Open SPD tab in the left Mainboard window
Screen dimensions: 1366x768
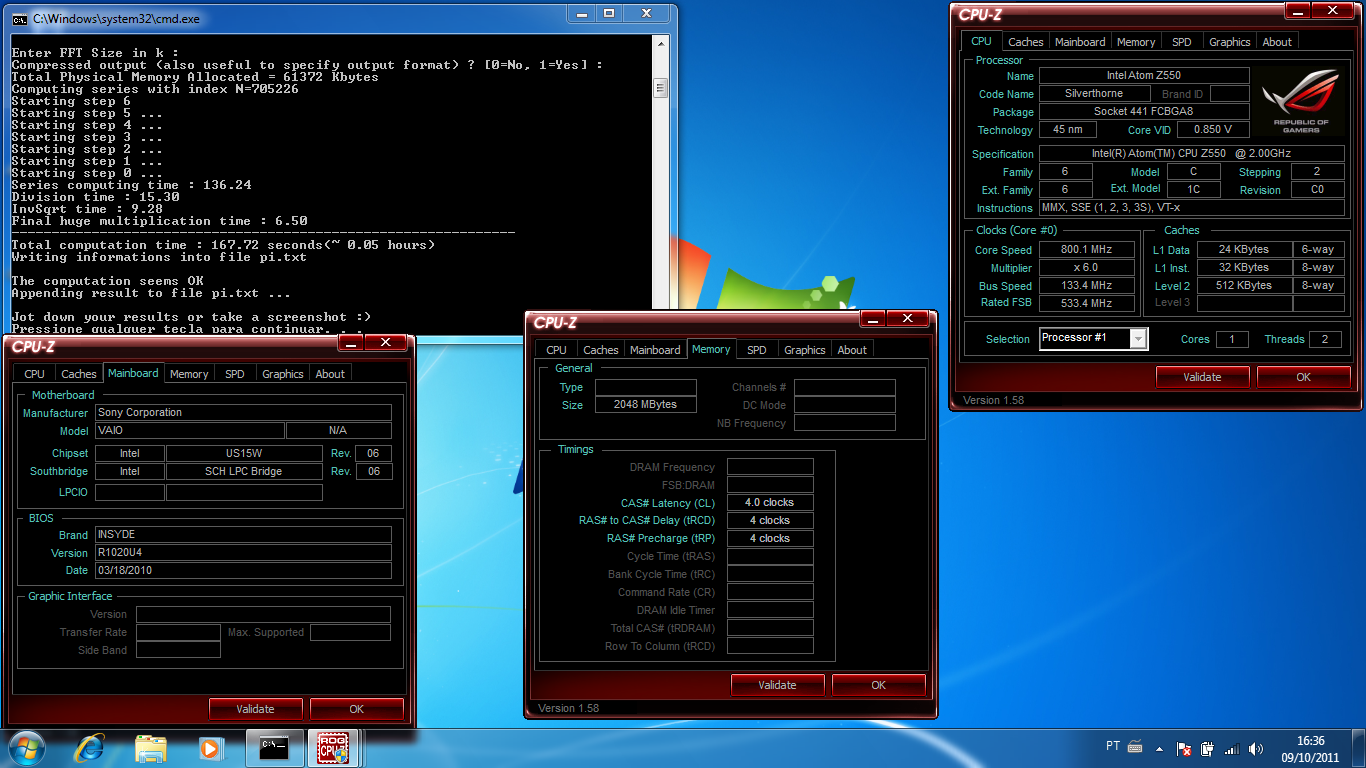click(x=235, y=374)
